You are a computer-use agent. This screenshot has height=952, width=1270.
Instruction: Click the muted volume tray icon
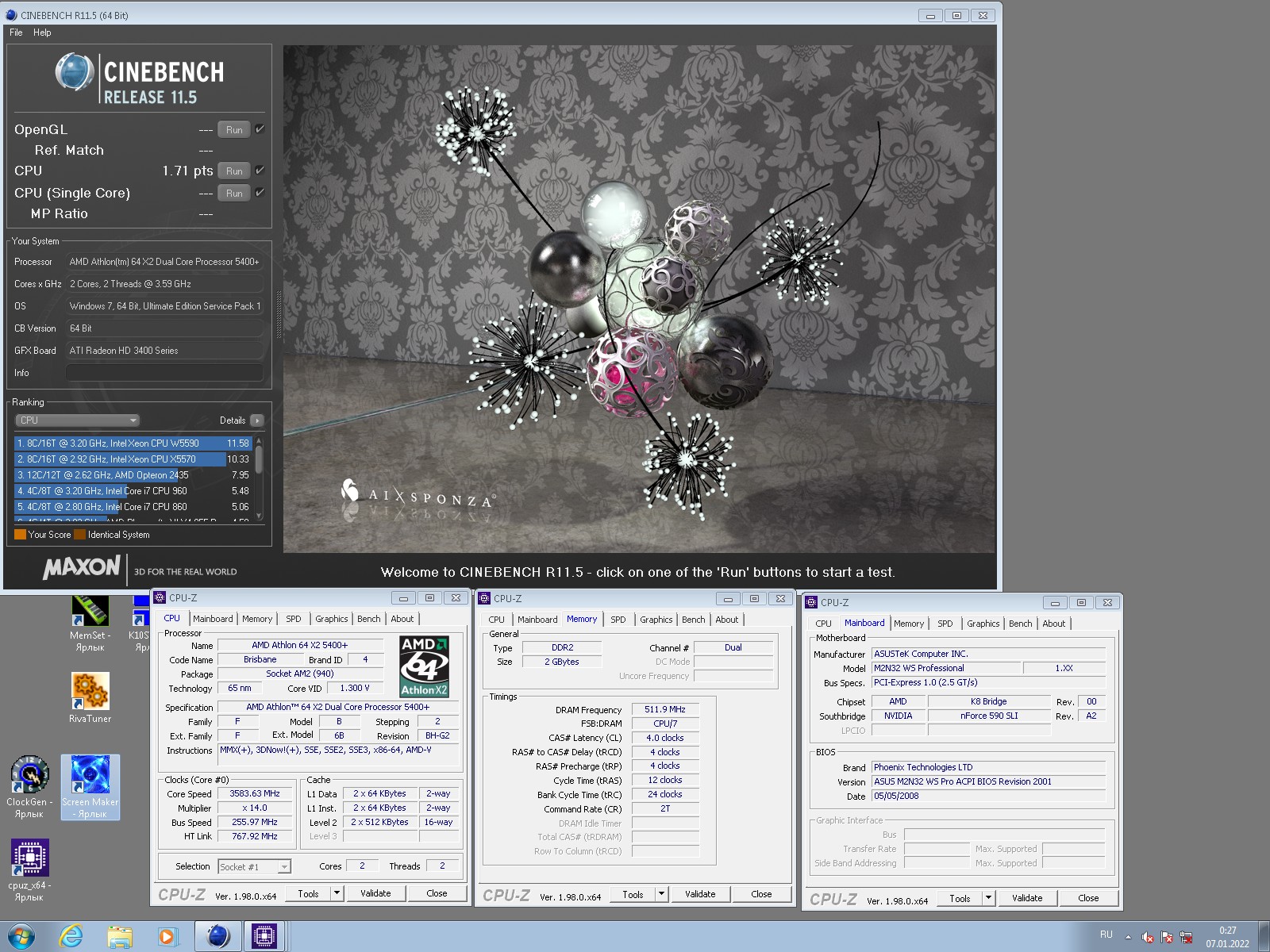pos(1148,937)
